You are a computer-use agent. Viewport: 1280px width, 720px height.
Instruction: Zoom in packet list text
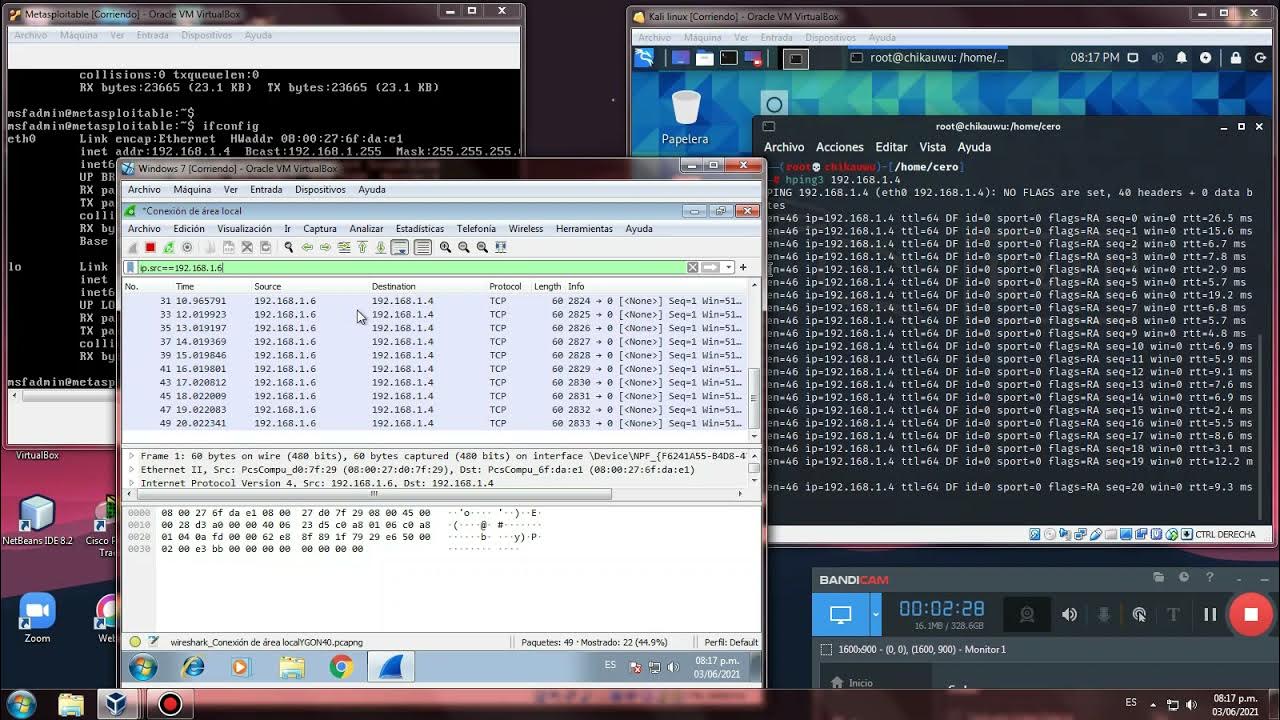pyautogui.click(x=445, y=247)
